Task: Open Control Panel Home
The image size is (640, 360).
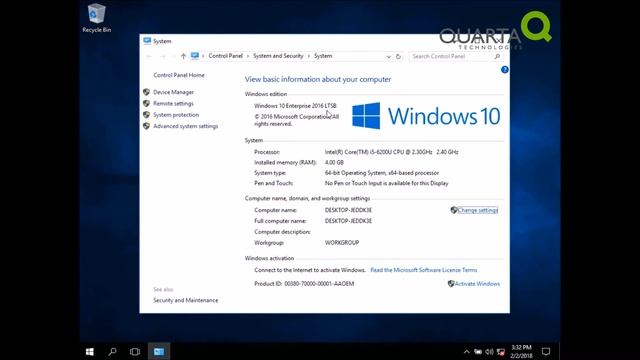Action: tap(179, 75)
